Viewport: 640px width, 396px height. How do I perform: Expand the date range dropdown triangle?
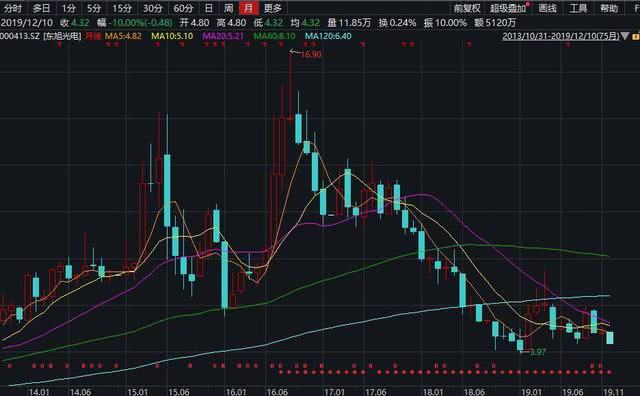pos(625,36)
